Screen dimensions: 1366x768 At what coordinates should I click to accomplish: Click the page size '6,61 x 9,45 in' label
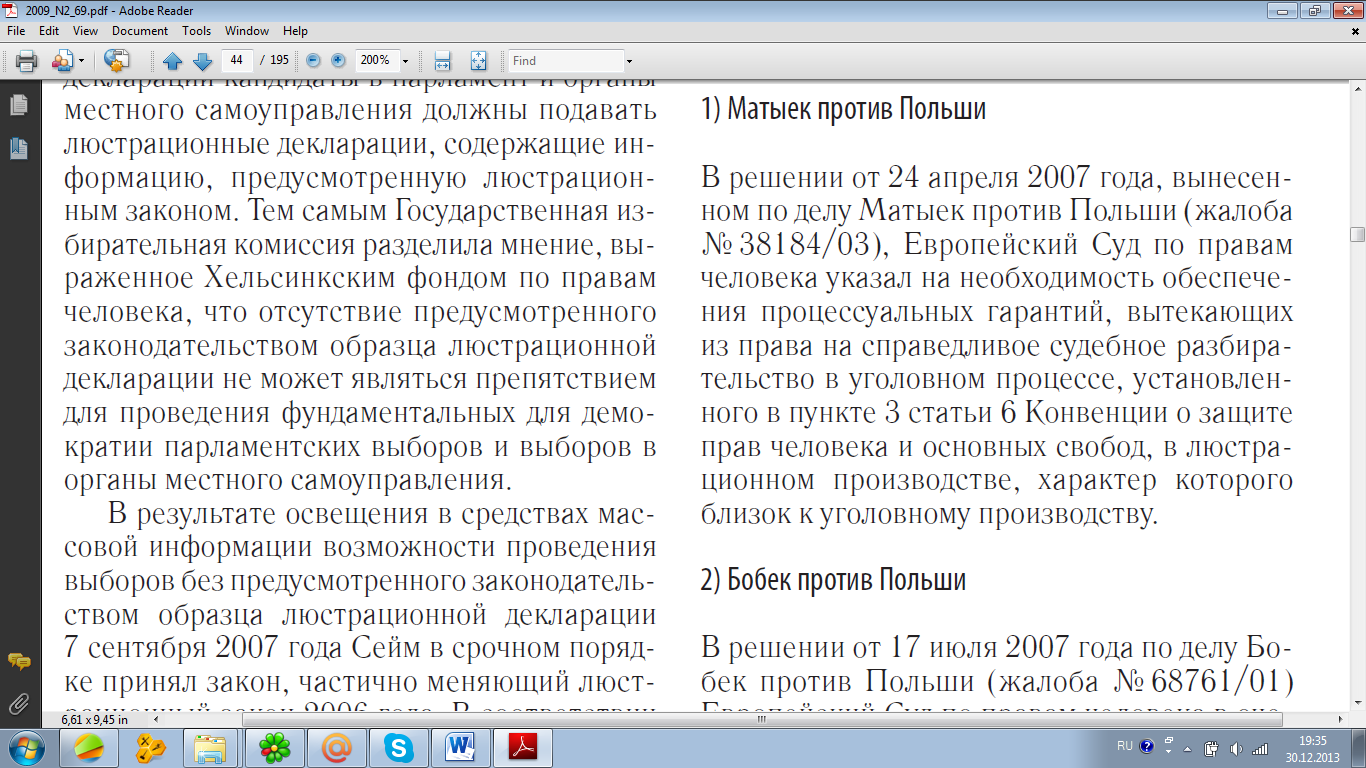tap(95, 719)
